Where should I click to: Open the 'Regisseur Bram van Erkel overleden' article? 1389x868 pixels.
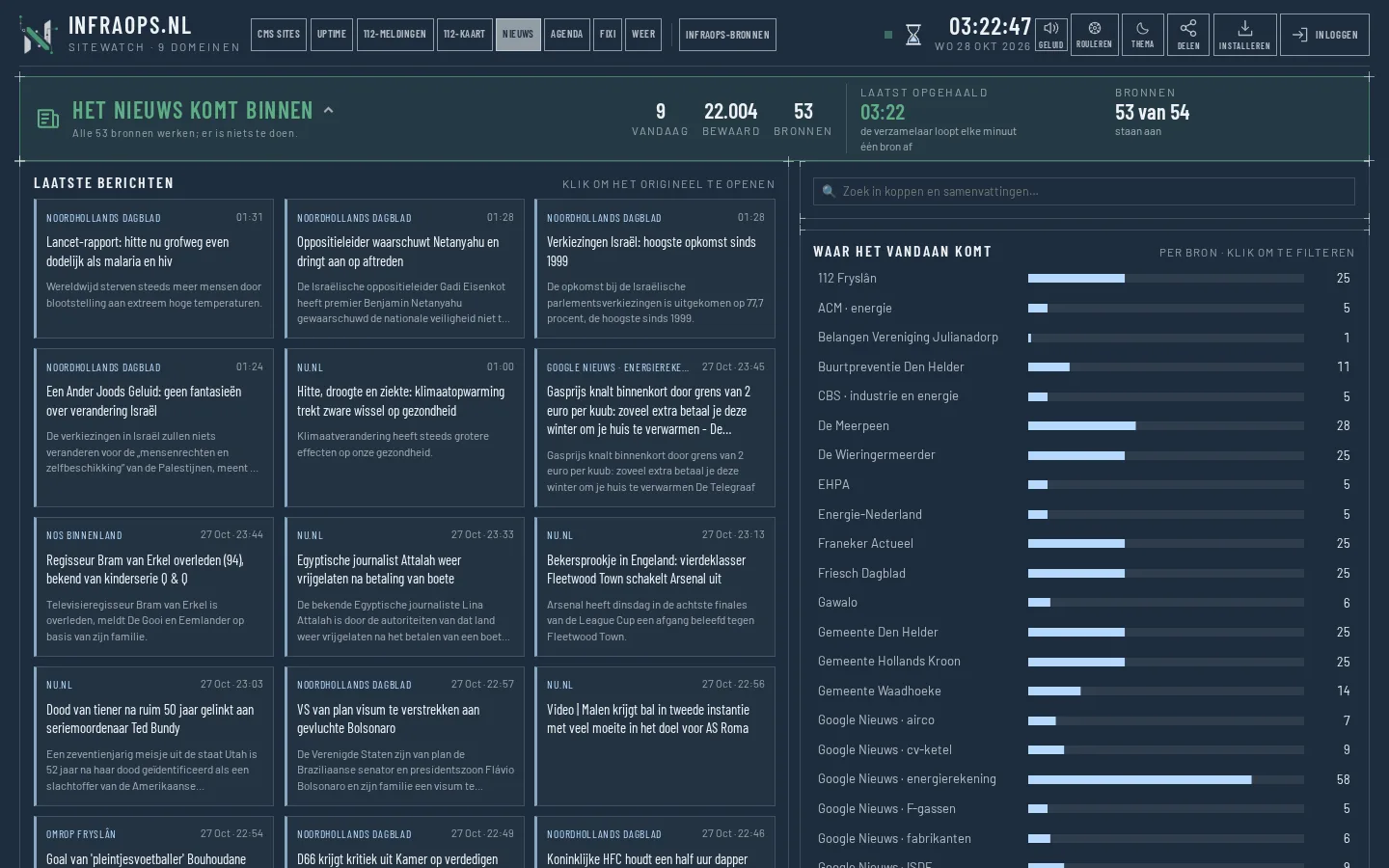pos(154,586)
